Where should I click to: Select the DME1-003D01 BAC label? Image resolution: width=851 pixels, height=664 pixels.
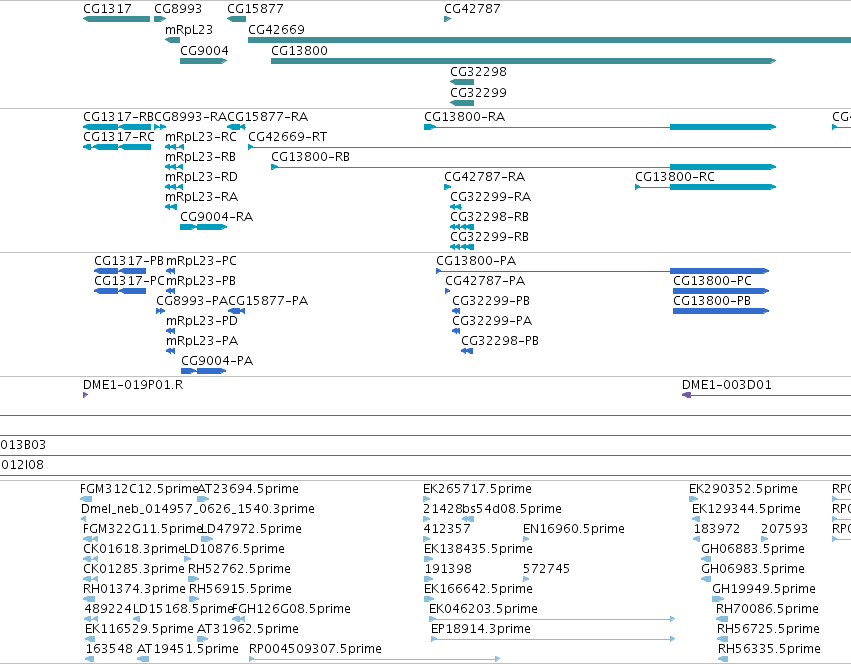[x=727, y=385]
